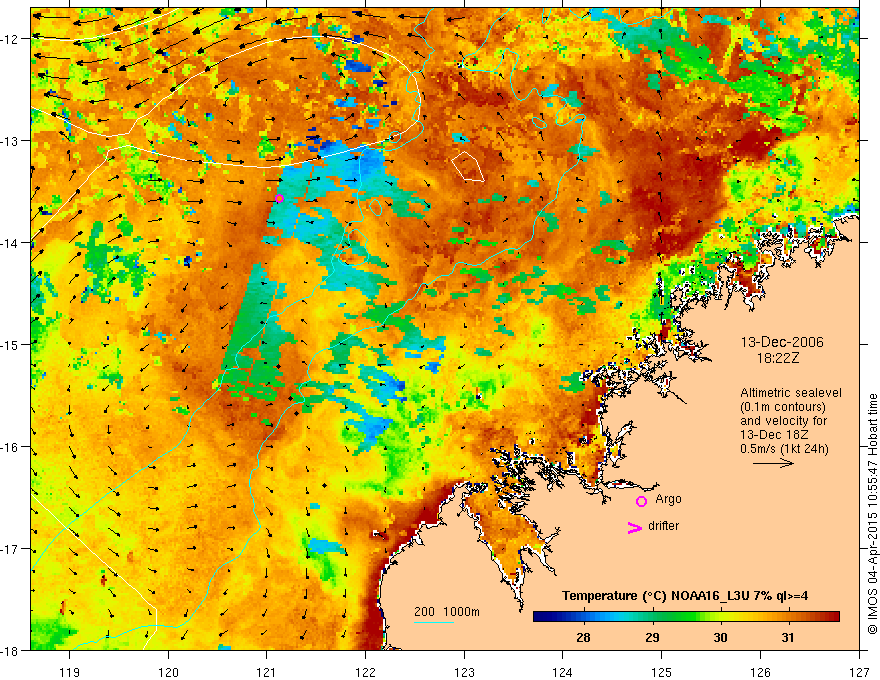The height and width of the screenshot is (680, 880).
Task: Click latitude axis label -17
Action: tap(10, 549)
